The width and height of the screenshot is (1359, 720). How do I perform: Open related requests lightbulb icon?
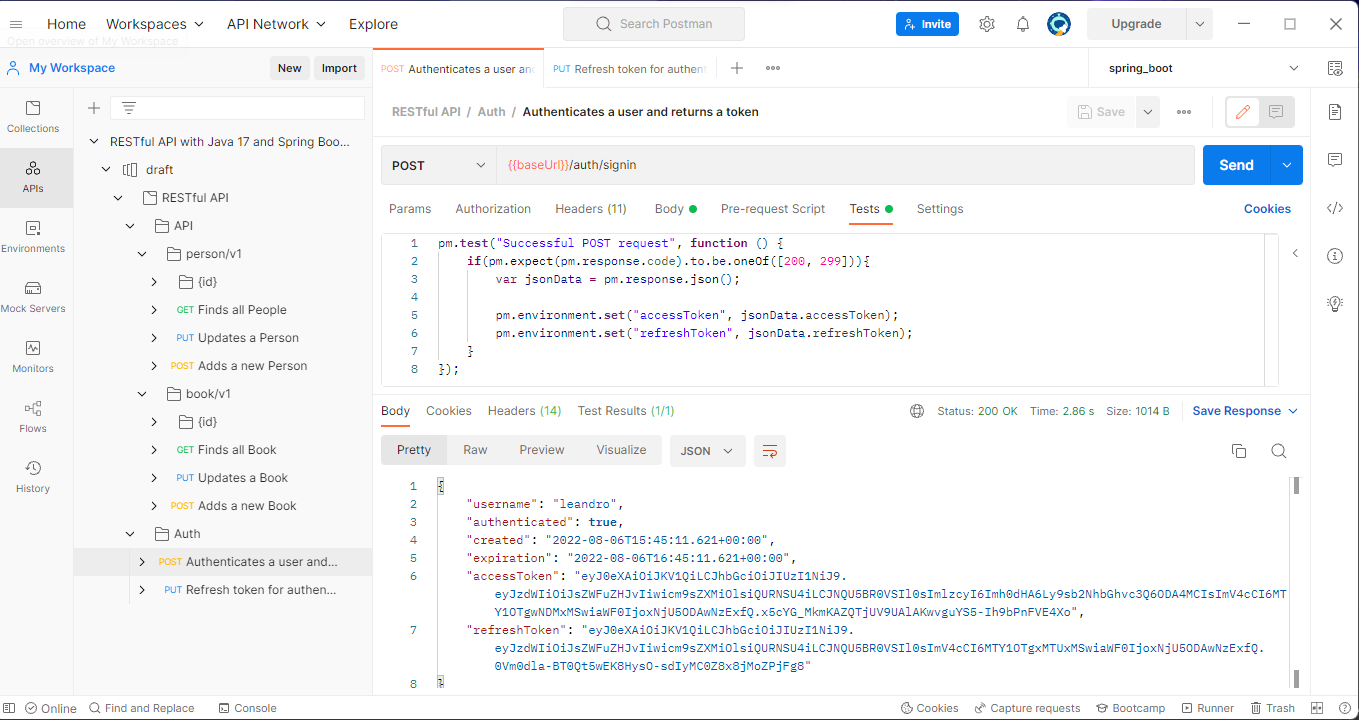click(x=1335, y=304)
